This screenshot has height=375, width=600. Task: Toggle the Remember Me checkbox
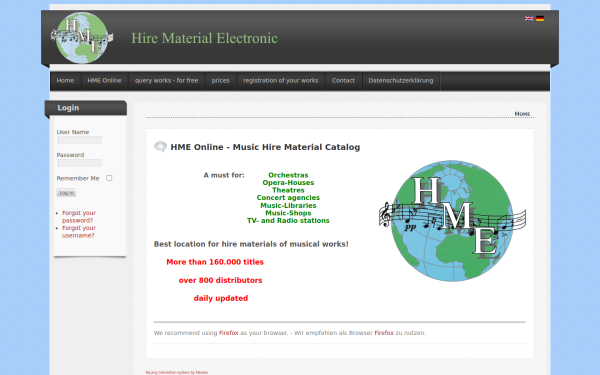point(109,178)
